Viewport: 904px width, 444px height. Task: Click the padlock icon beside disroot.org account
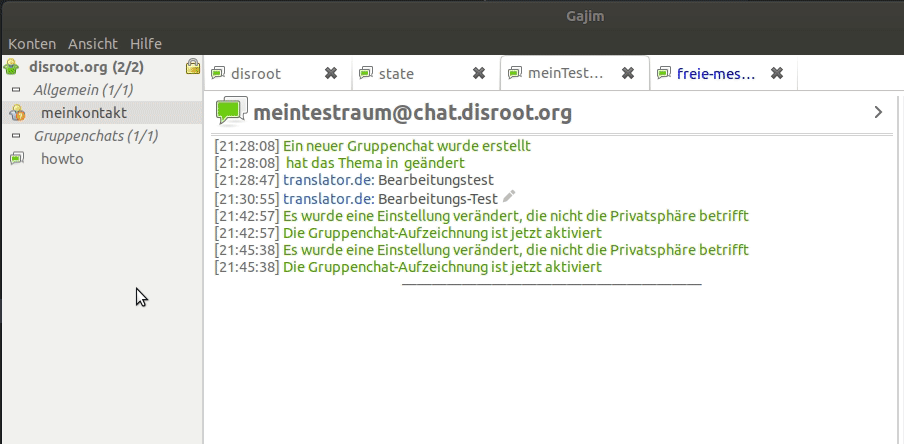(192, 68)
